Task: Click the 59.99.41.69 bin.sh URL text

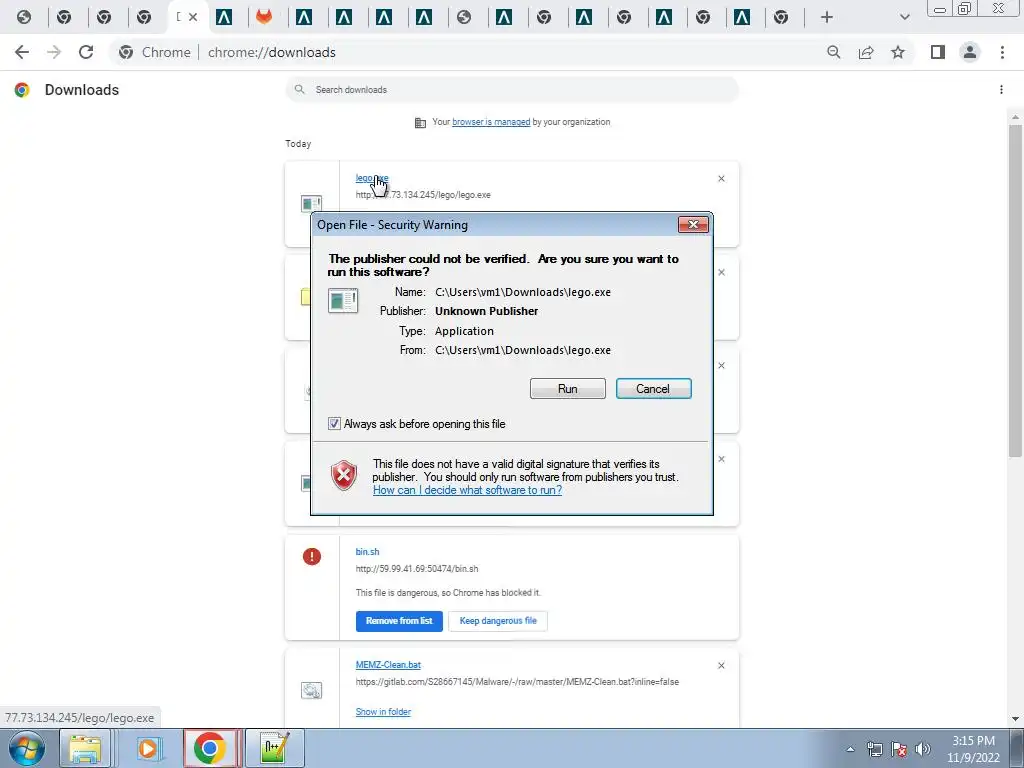Action: (x=417, y=569)
